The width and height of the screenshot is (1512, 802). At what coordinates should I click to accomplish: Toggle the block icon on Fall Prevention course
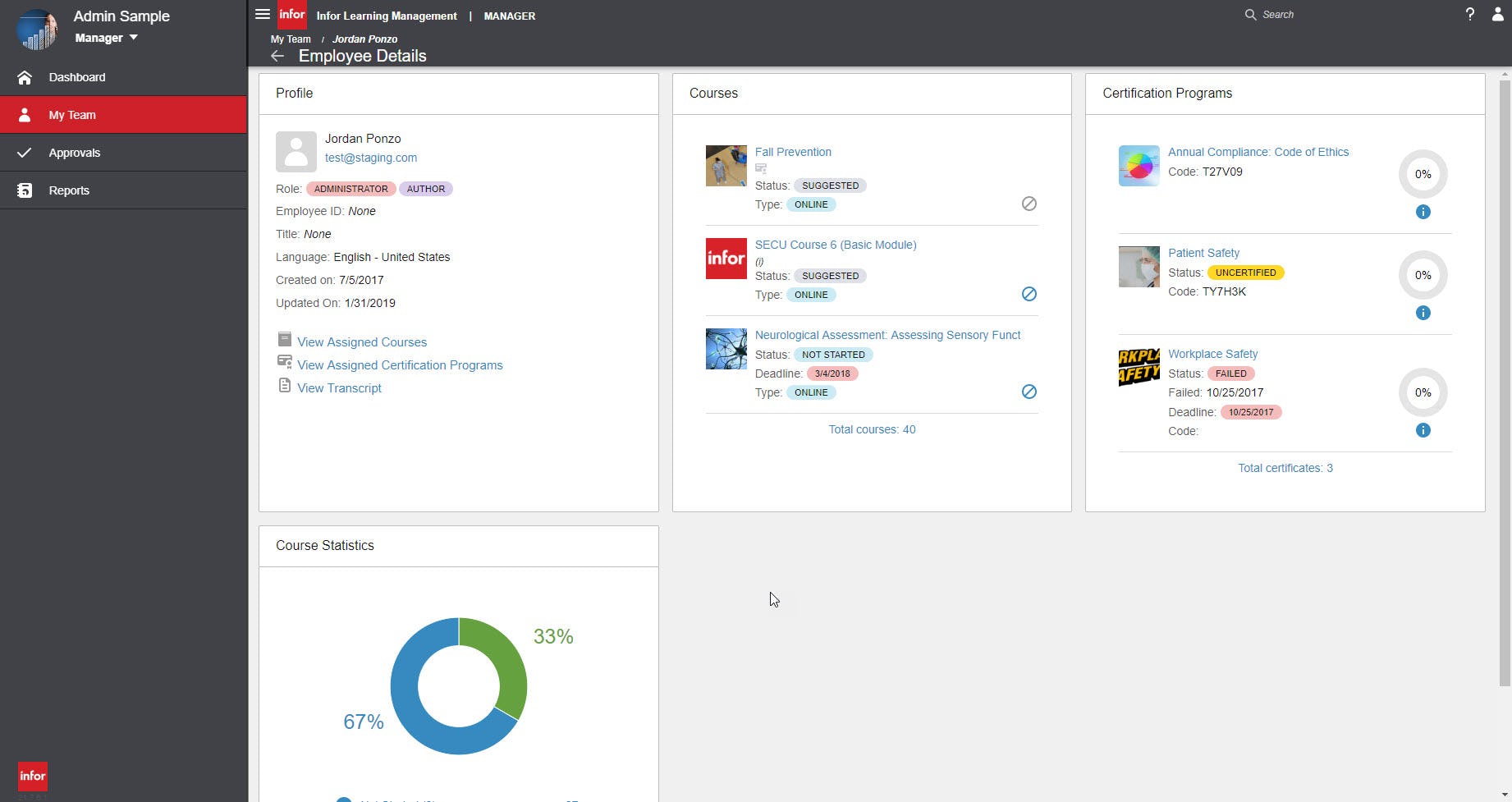(1029, 204)
